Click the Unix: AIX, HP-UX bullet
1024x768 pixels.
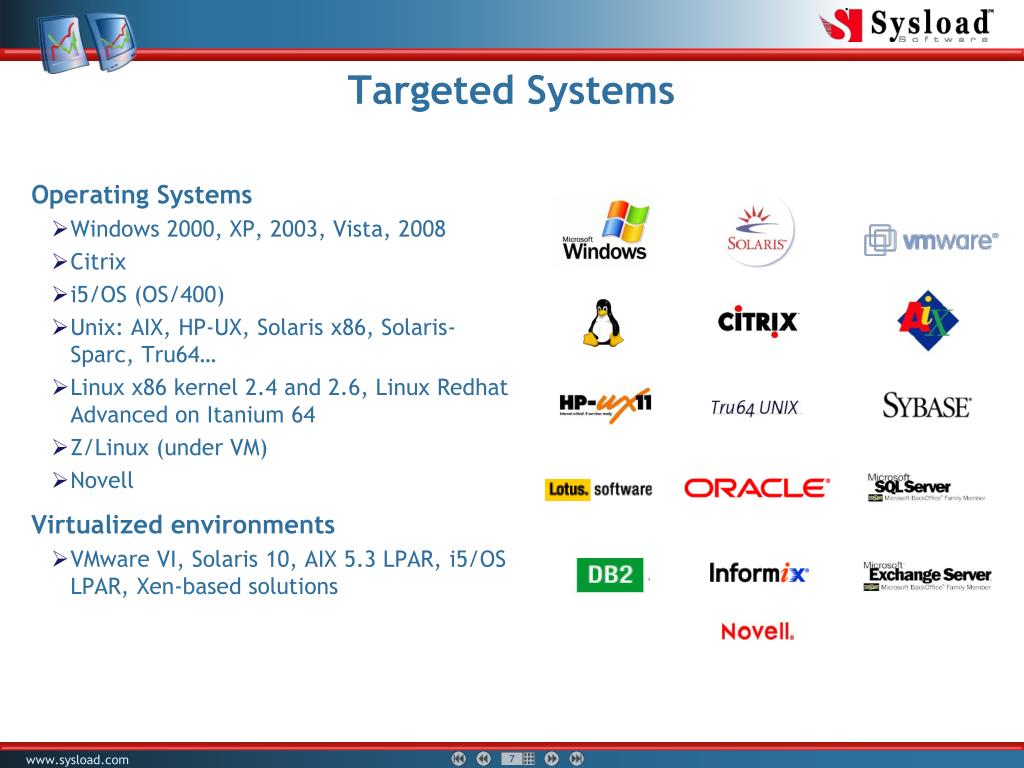261,341
